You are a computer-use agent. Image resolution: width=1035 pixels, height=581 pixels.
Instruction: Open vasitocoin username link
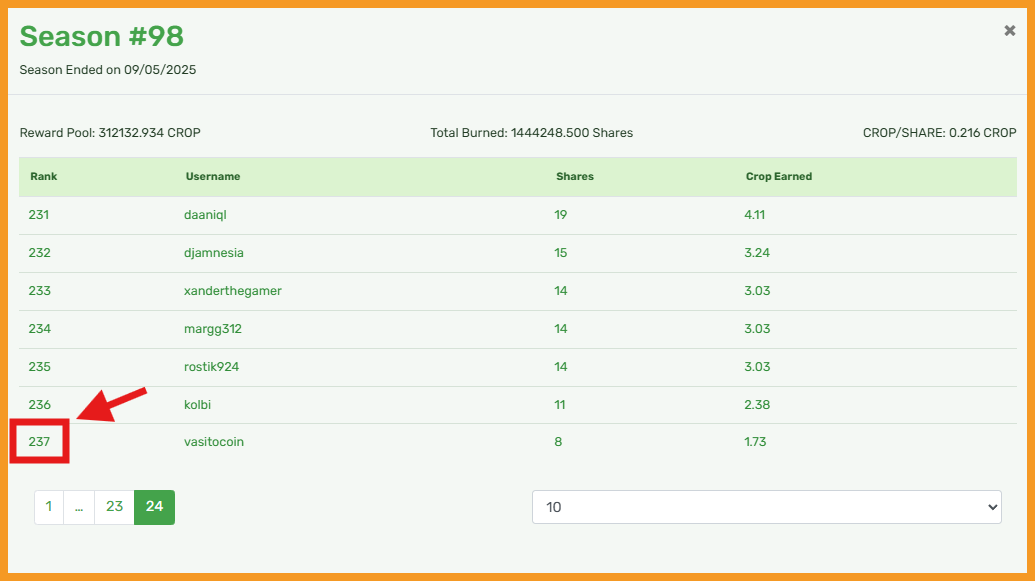[214, 442]
